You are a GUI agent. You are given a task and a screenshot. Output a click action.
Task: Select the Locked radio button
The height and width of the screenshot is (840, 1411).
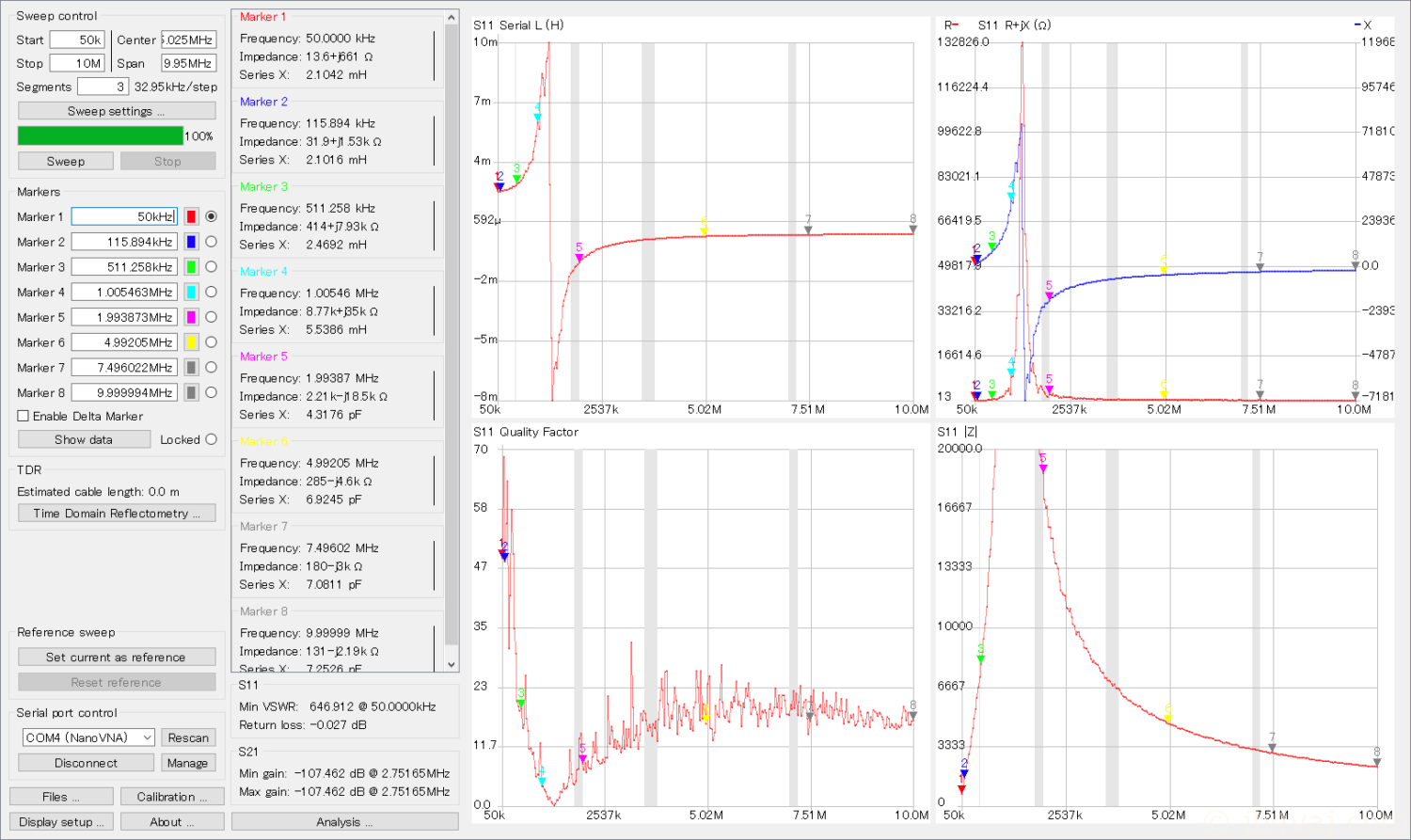click(x=211, y=439)
